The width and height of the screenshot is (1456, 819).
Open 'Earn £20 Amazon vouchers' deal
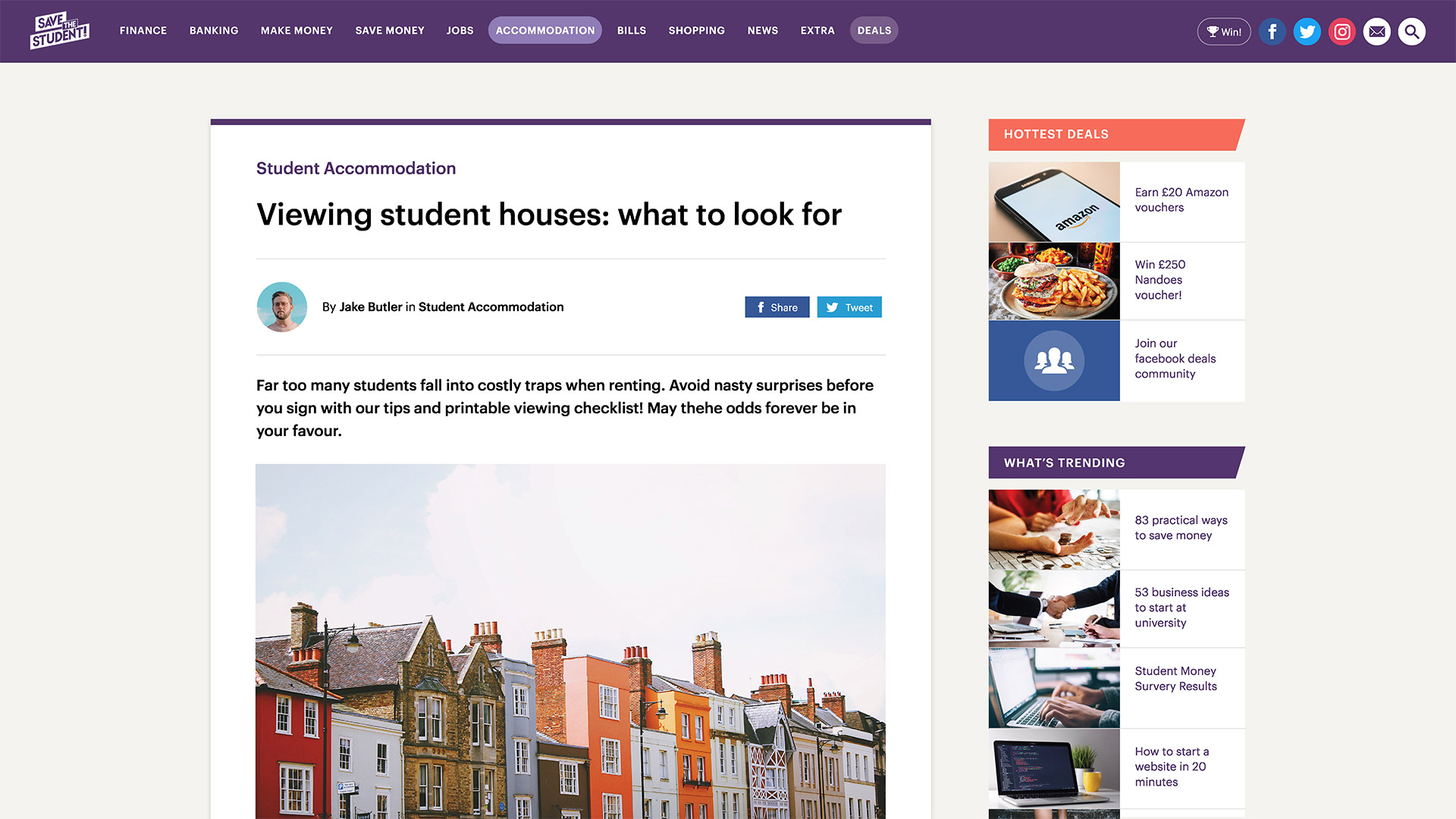(x=1181, y=199)
